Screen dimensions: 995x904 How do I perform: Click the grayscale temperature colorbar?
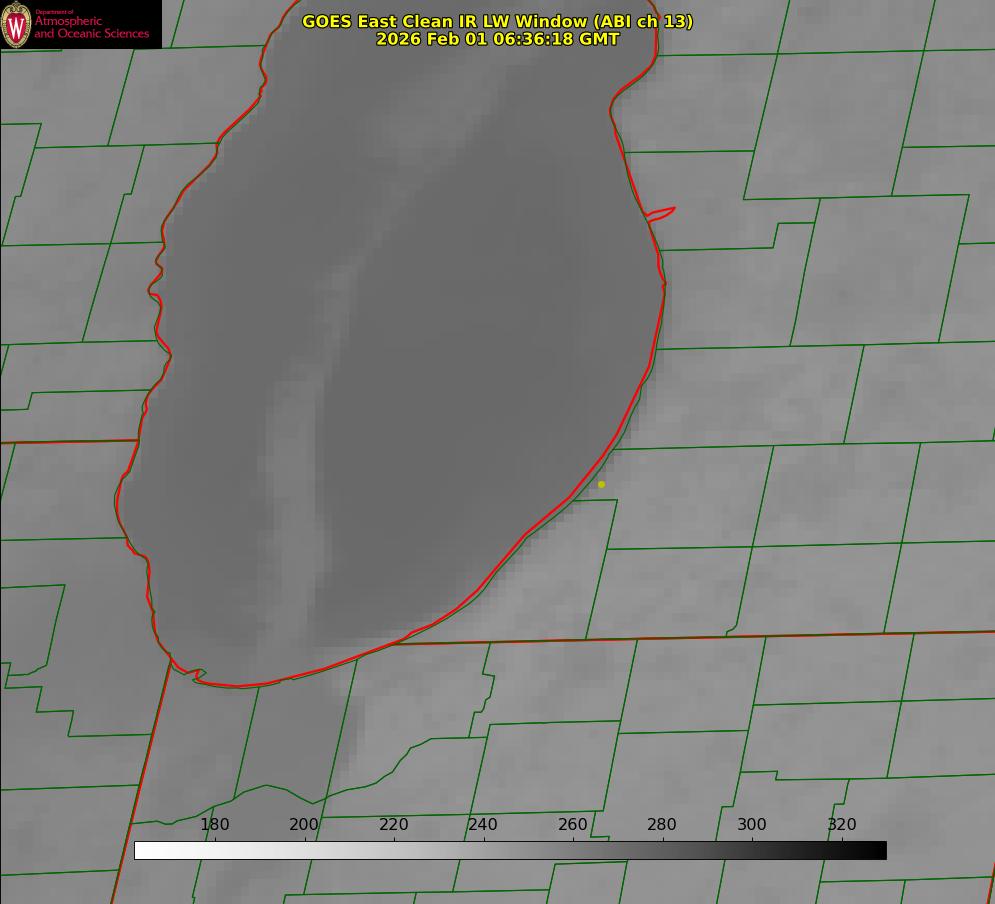[510, 850]
